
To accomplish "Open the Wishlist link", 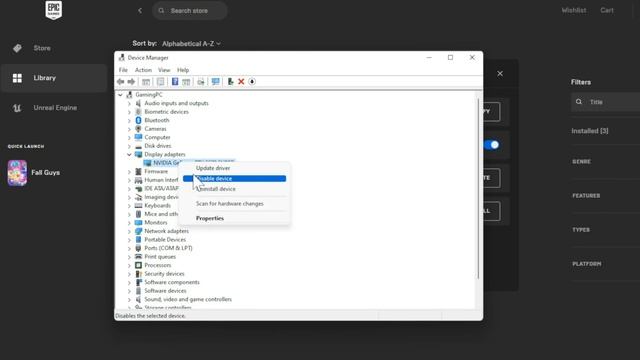I will [573, 10].
